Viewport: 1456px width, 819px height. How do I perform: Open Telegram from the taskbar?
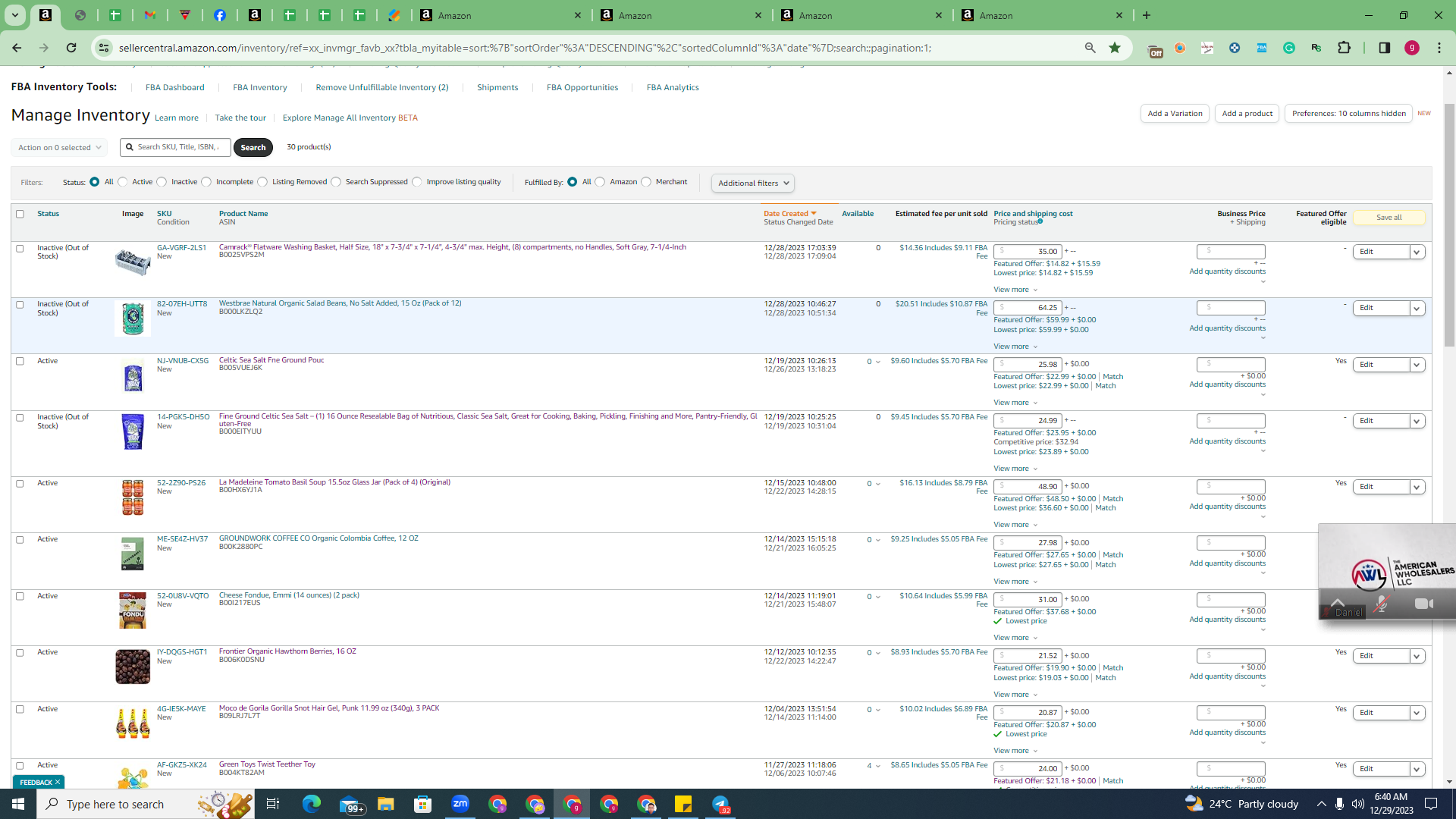click(x=720, y=804)
